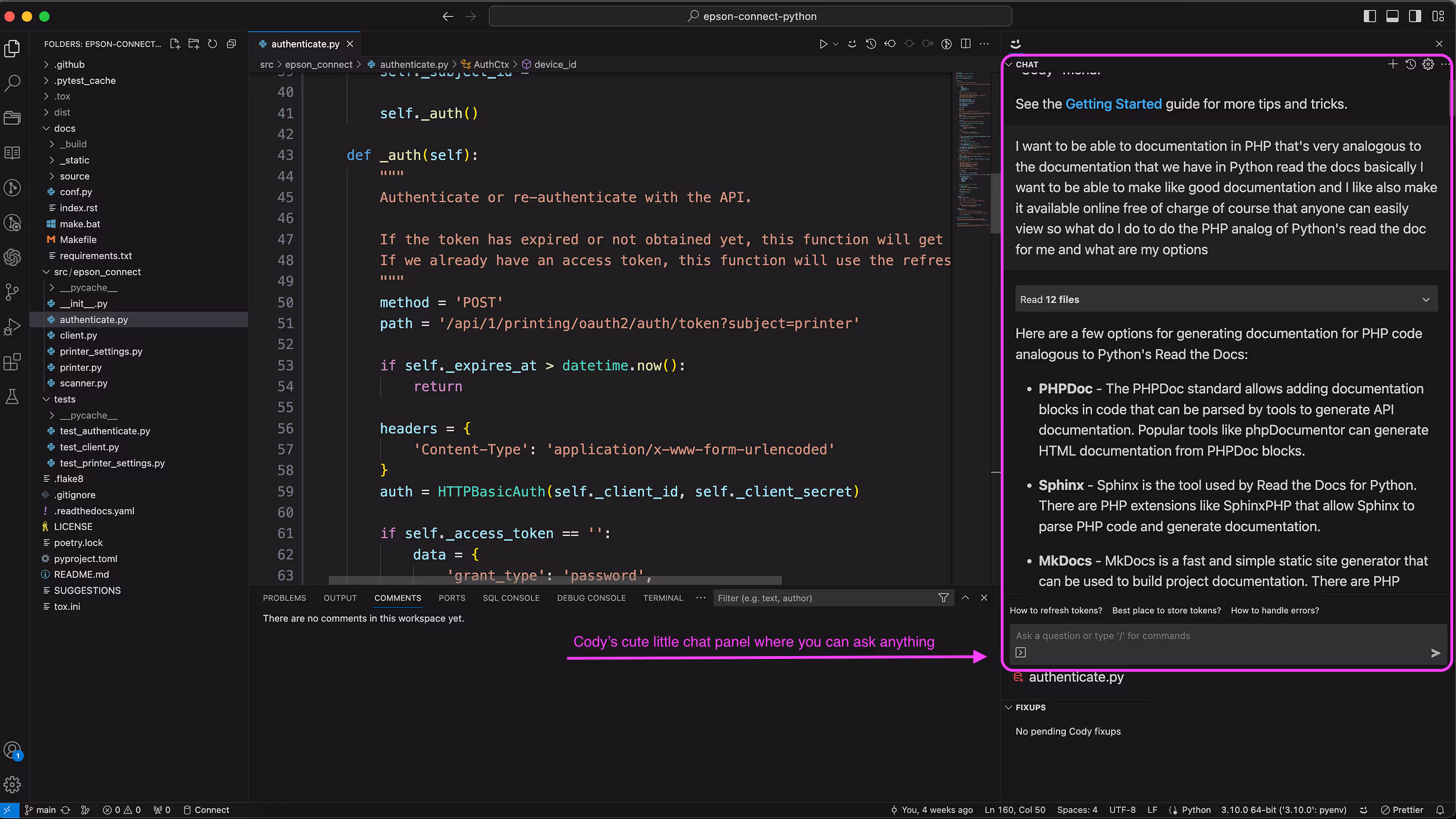Open the remote window indicator in the status bar
Screen dimensions: 1456x819
pos(8,810)
